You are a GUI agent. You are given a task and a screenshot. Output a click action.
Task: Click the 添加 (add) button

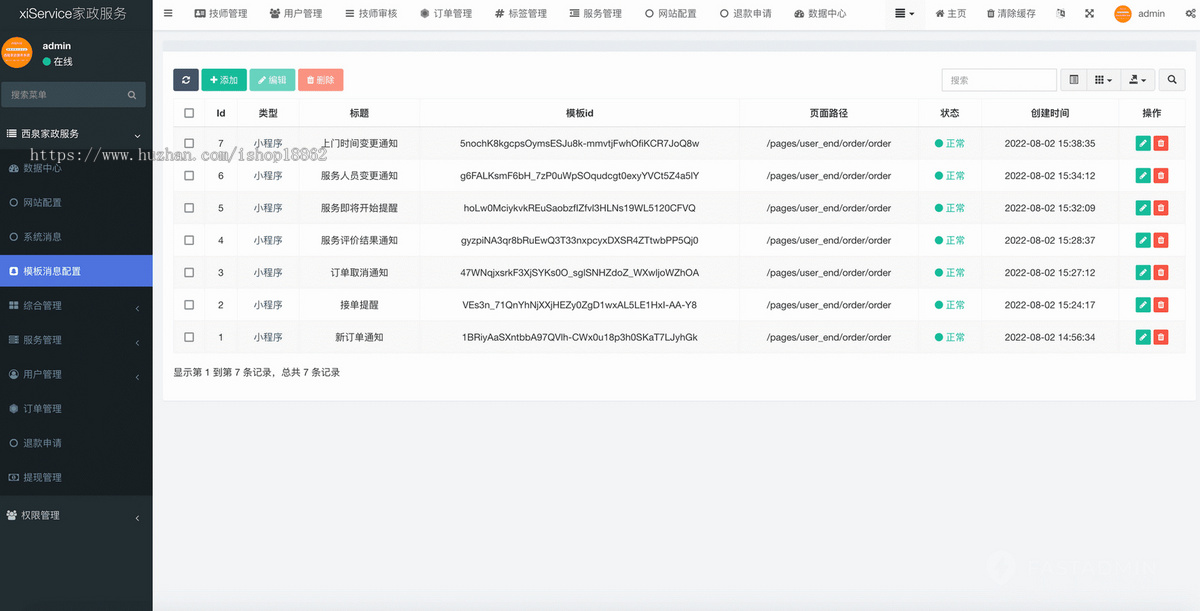224,79
